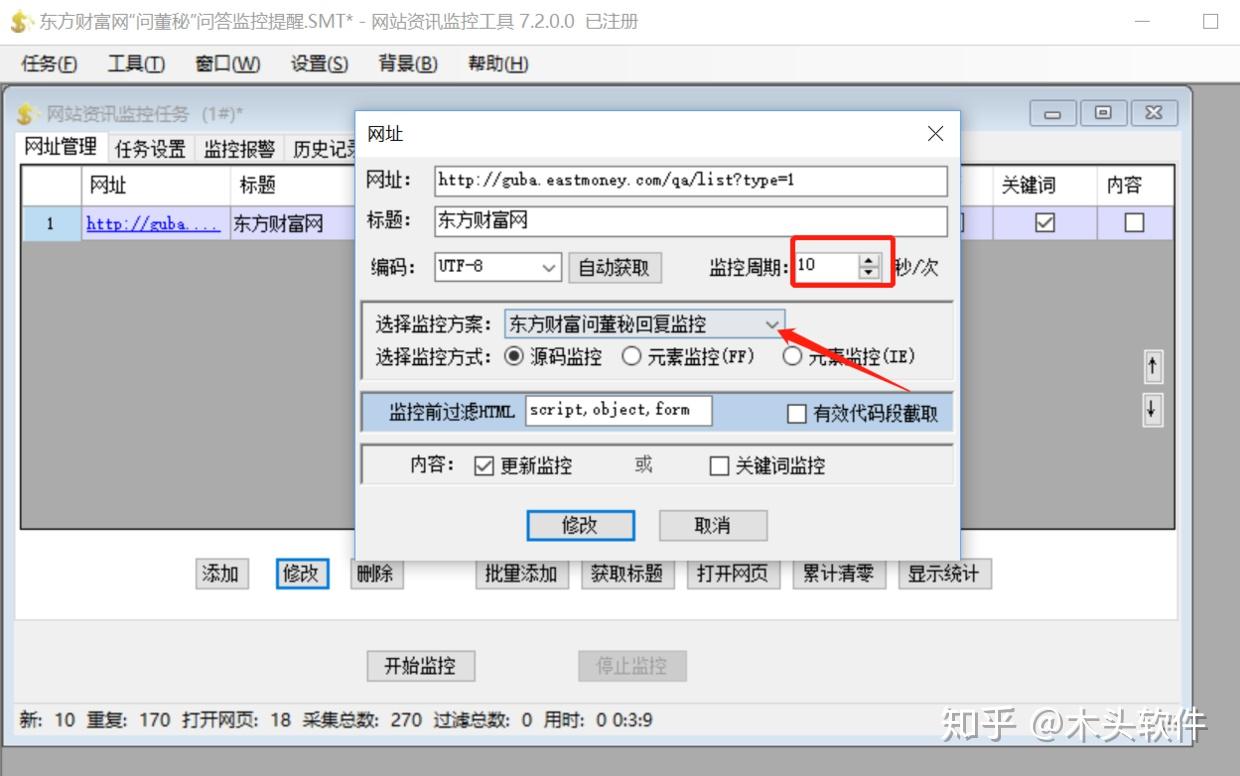Click the 监控前过滤HTML text field
Image resolution: width=1240 pixels, height=776 pixels.
click(x=619, y=410)
